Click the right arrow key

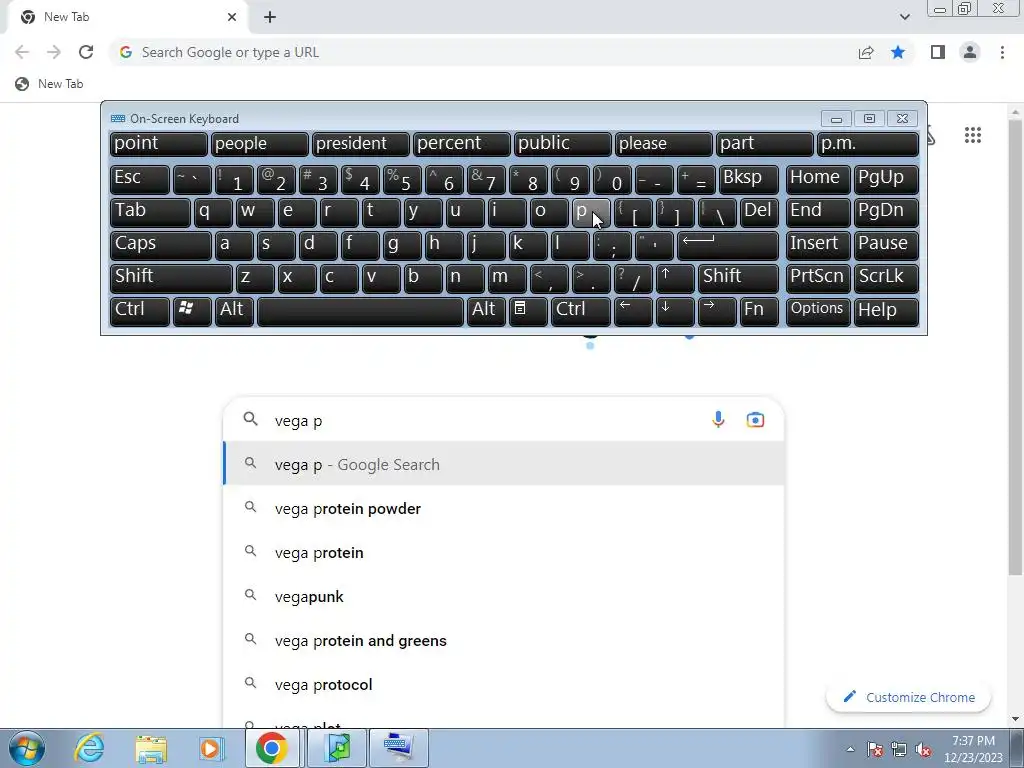(x=717, y=311)
